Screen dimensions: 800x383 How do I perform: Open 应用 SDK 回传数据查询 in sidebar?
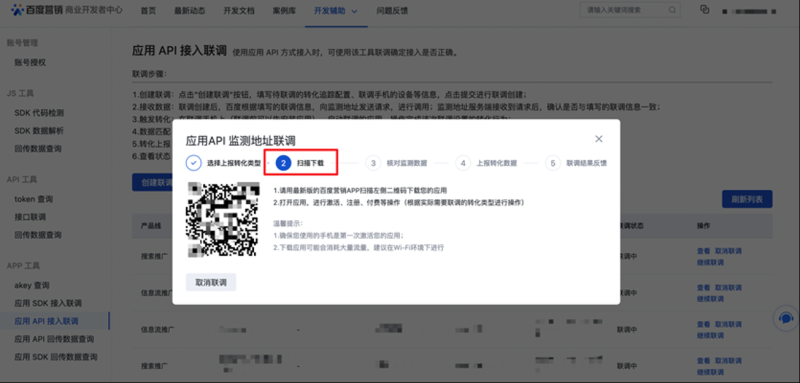(56, 356)
